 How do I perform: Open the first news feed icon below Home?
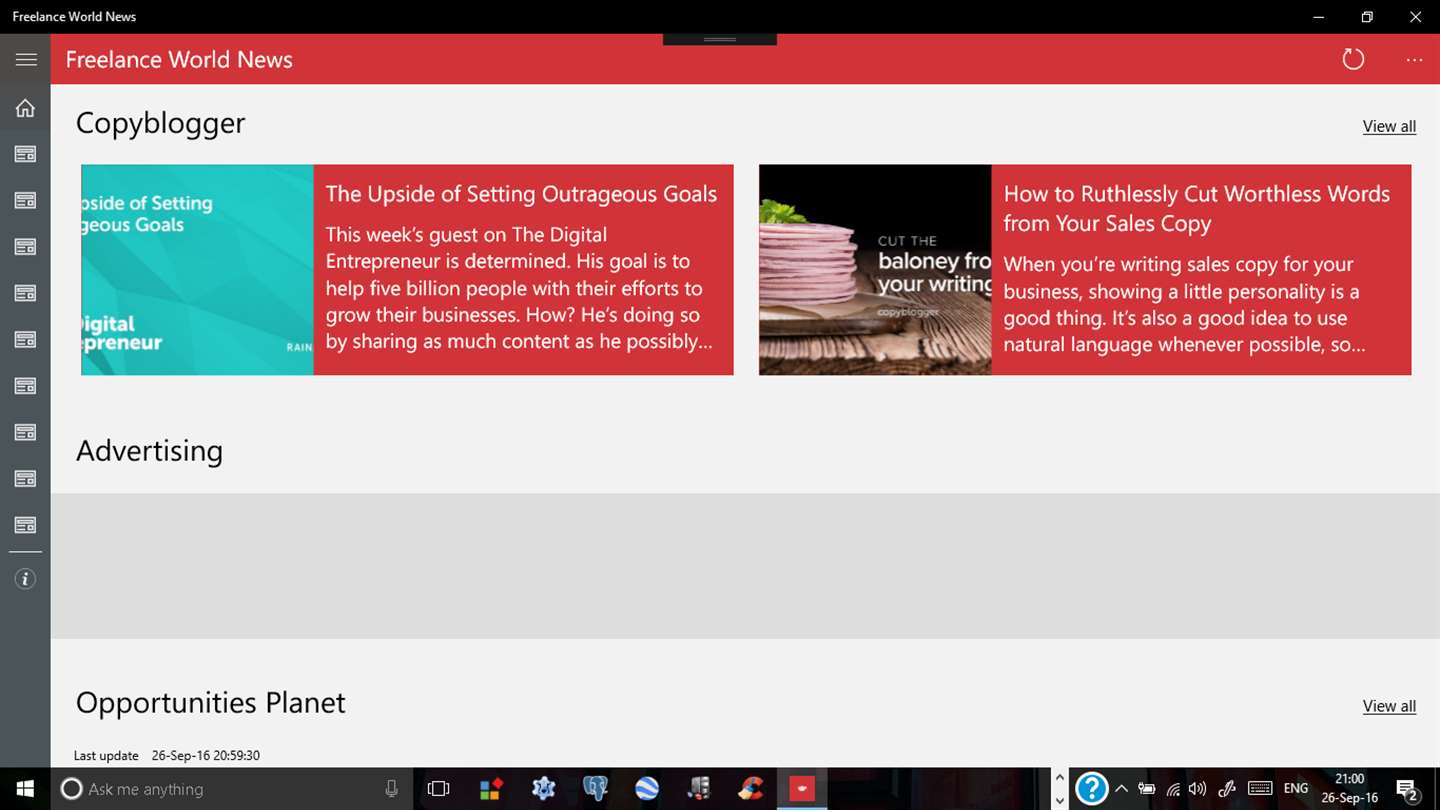pyautogui.click(x=25, y=154)
